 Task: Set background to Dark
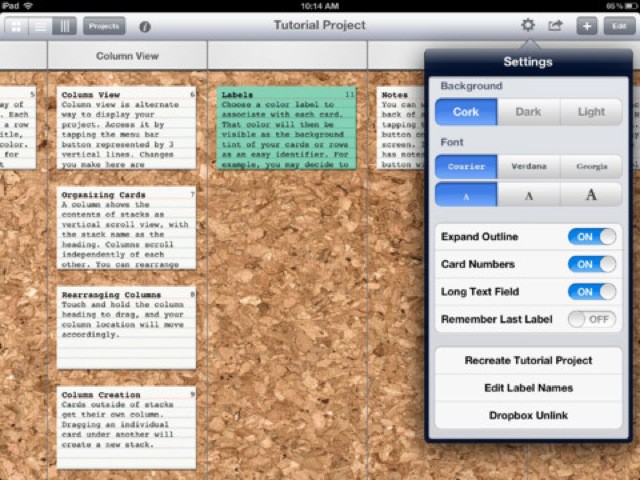(528, 112)
